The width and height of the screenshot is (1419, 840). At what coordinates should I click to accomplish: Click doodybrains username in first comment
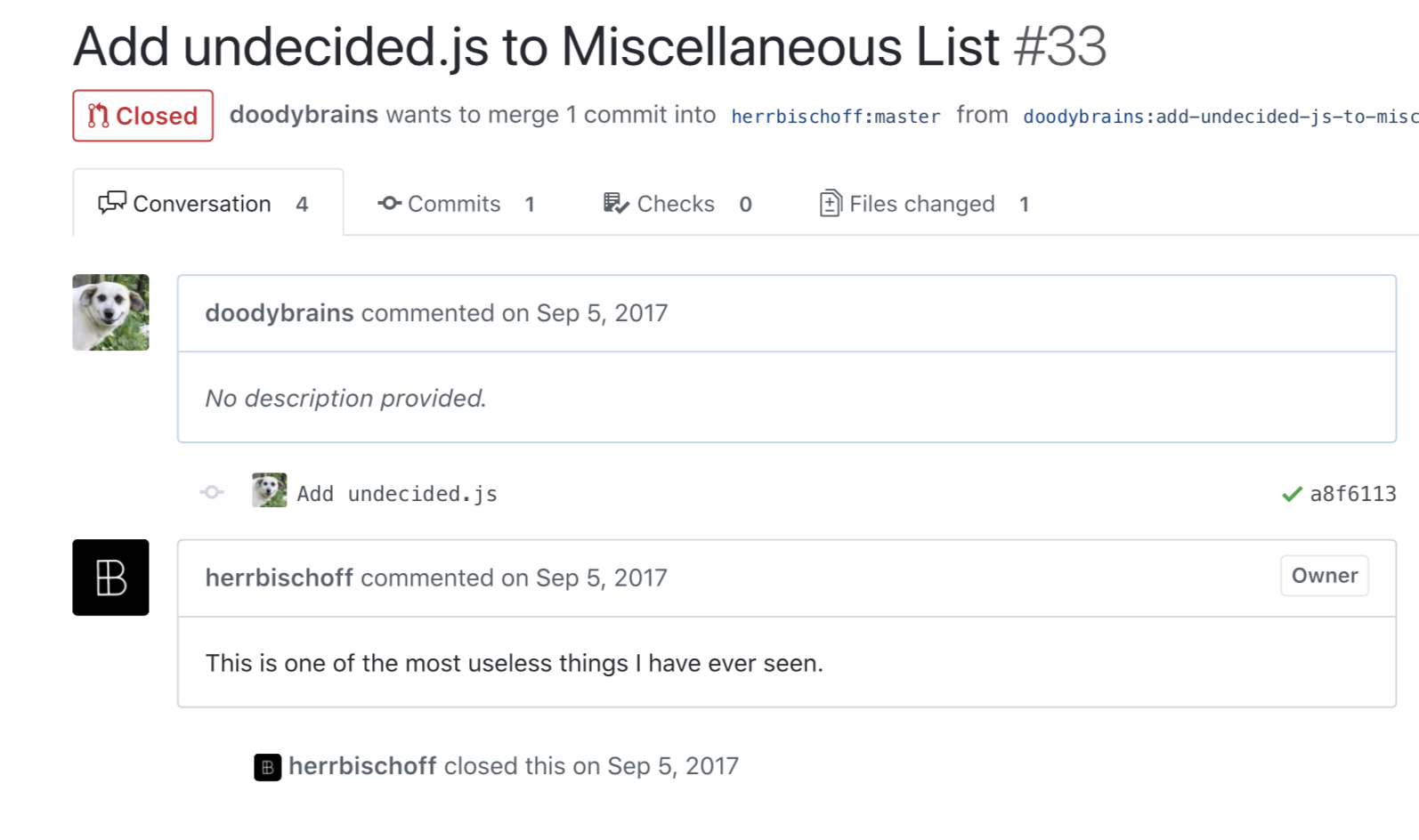click(x=280, y=313)
